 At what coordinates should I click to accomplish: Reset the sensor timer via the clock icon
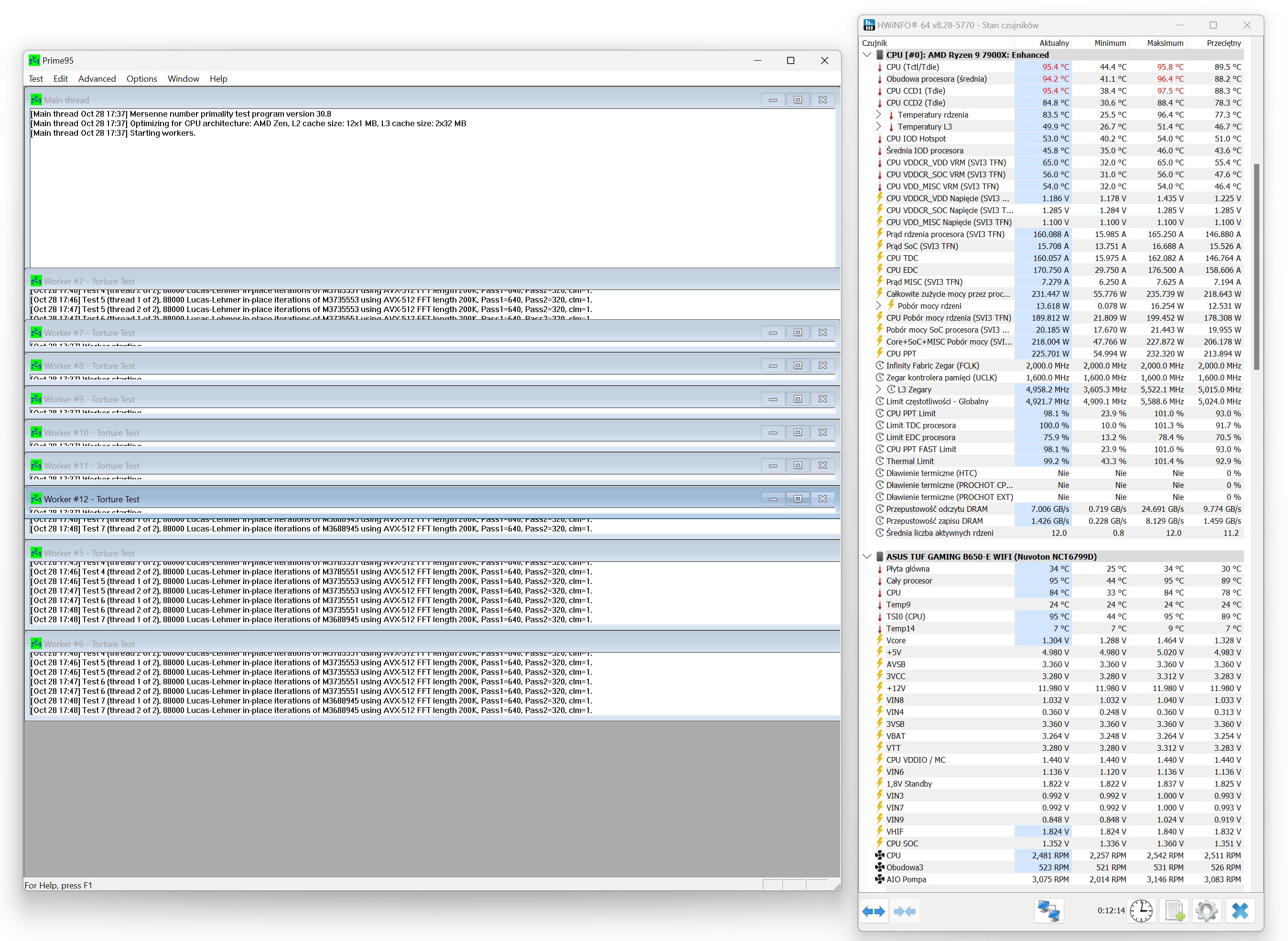click(1141, 911)
